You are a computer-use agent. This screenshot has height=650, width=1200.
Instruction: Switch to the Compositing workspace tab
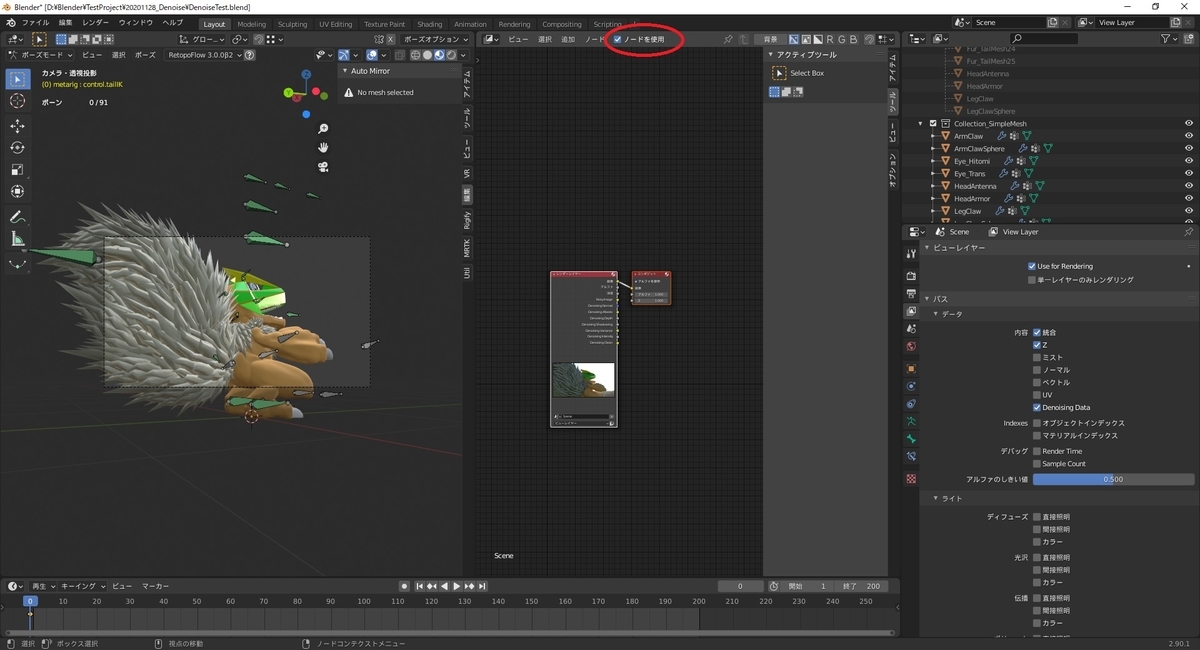point(561,24)
